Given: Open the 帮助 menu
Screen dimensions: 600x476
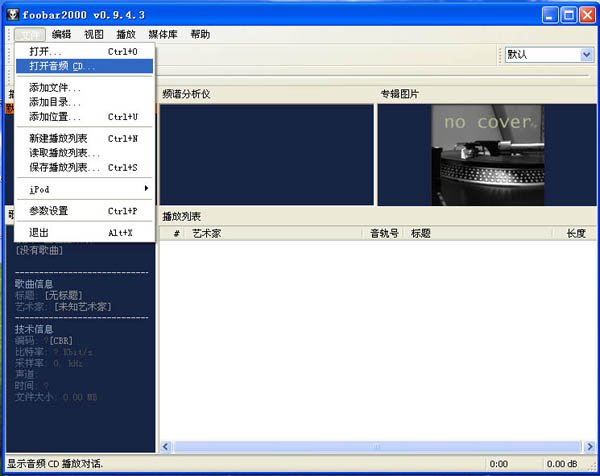Looking at the screenshot, I should pos(200,35).
